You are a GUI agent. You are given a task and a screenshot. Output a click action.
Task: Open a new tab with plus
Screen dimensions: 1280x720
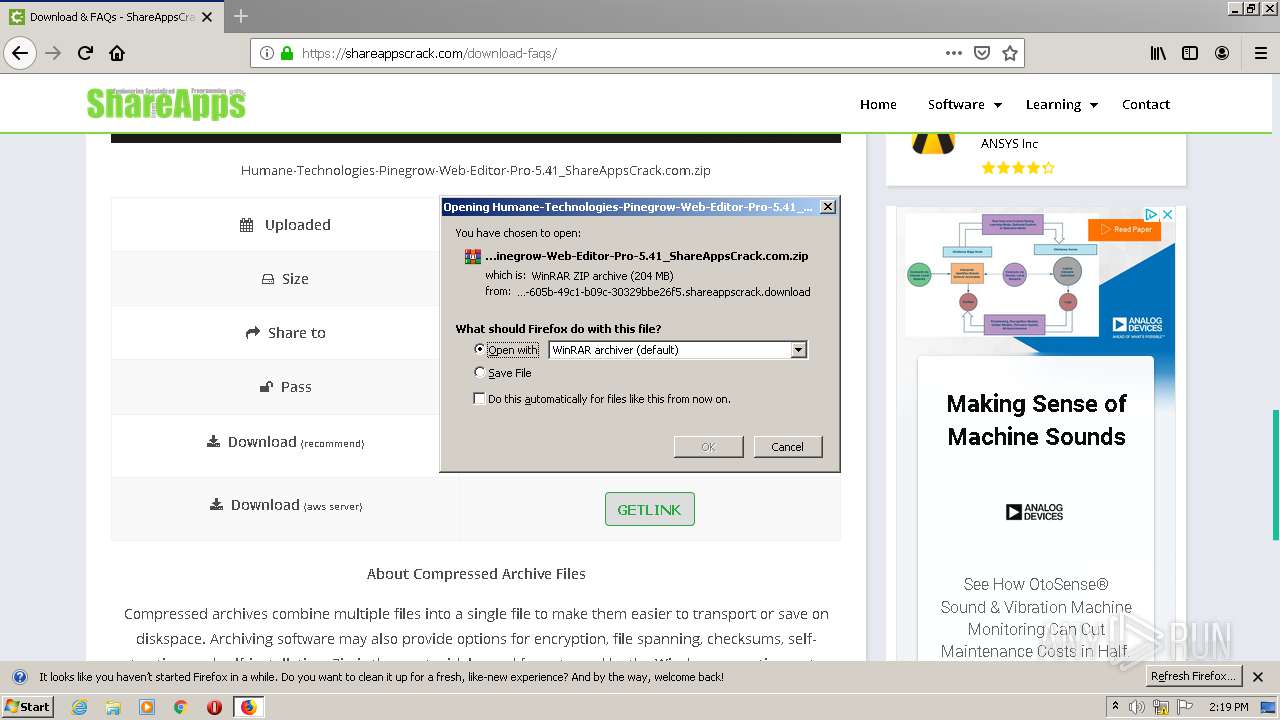coord(241,16)
